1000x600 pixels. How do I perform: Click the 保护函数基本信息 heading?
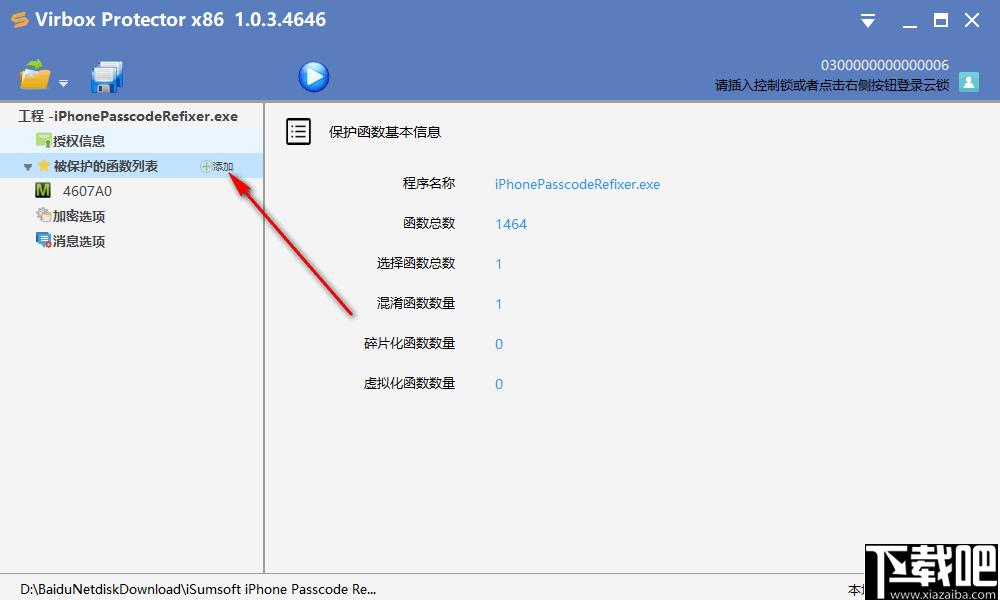coord(385,132)
